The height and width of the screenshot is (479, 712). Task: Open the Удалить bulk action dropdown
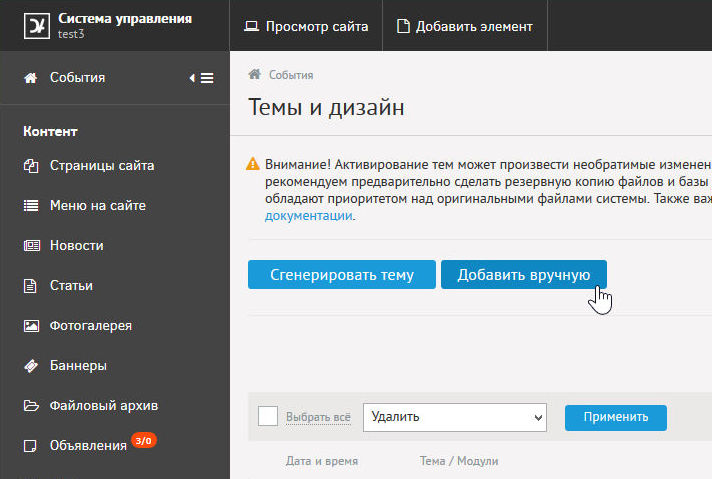pos(455,417)
